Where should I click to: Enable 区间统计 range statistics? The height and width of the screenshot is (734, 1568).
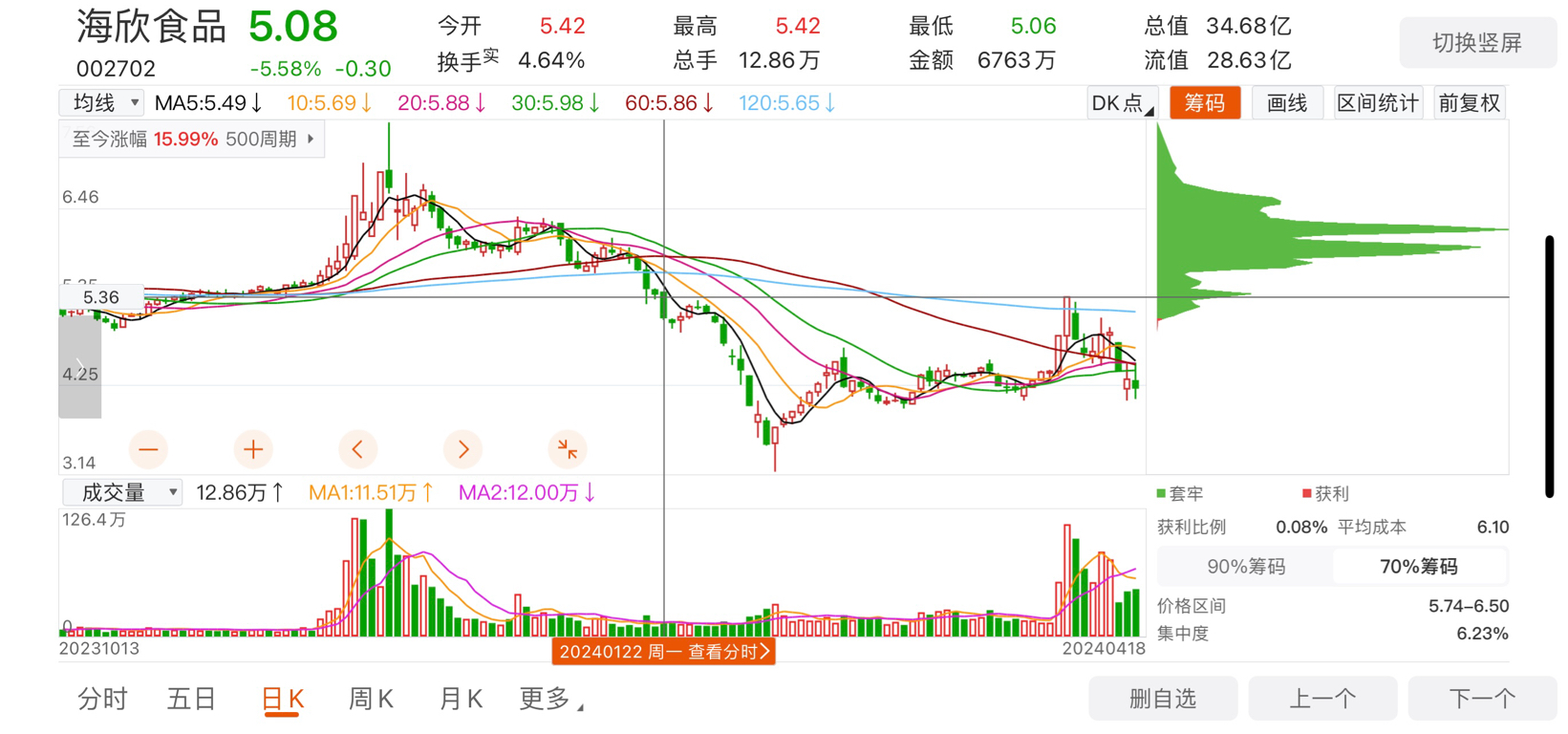1378,103
